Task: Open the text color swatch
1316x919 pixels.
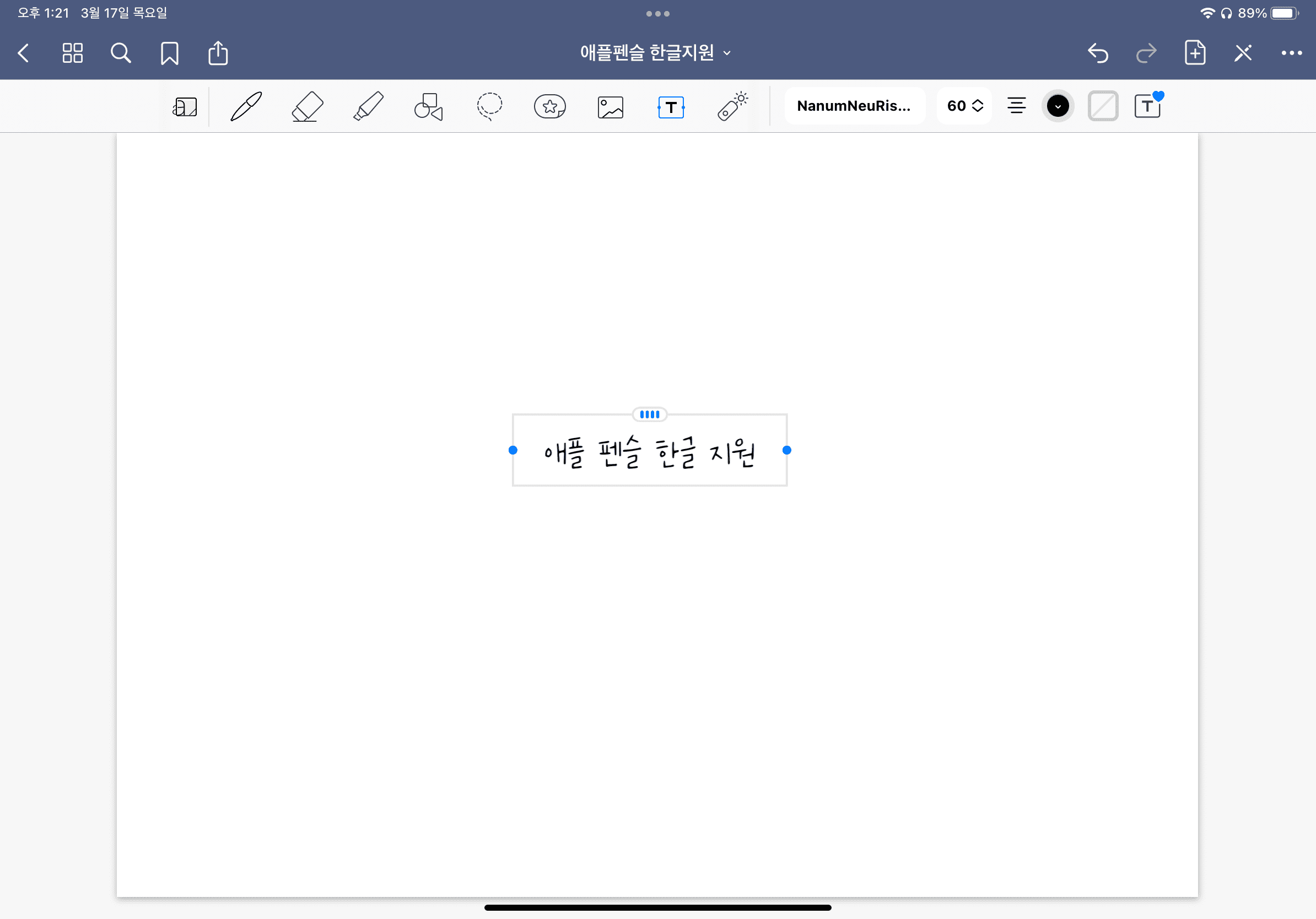Action: (1058, 105)
